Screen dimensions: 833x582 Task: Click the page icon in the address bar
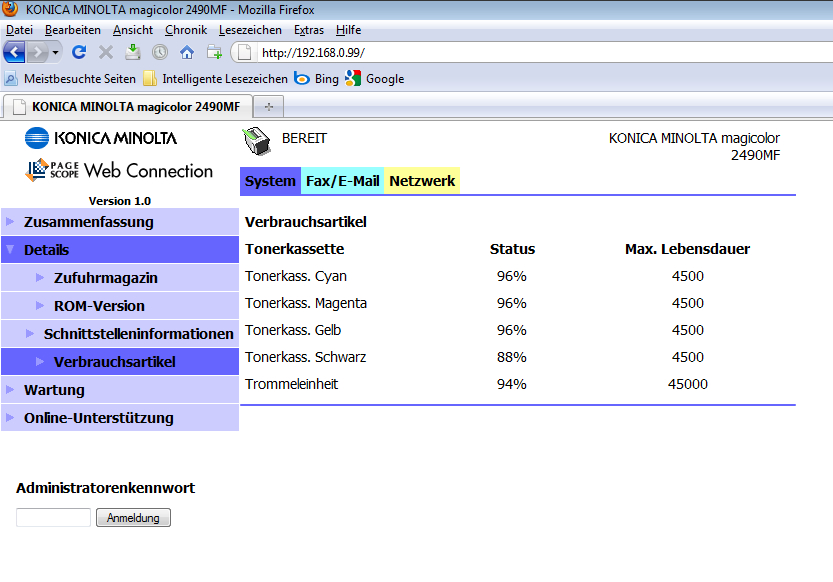[244, 53]
